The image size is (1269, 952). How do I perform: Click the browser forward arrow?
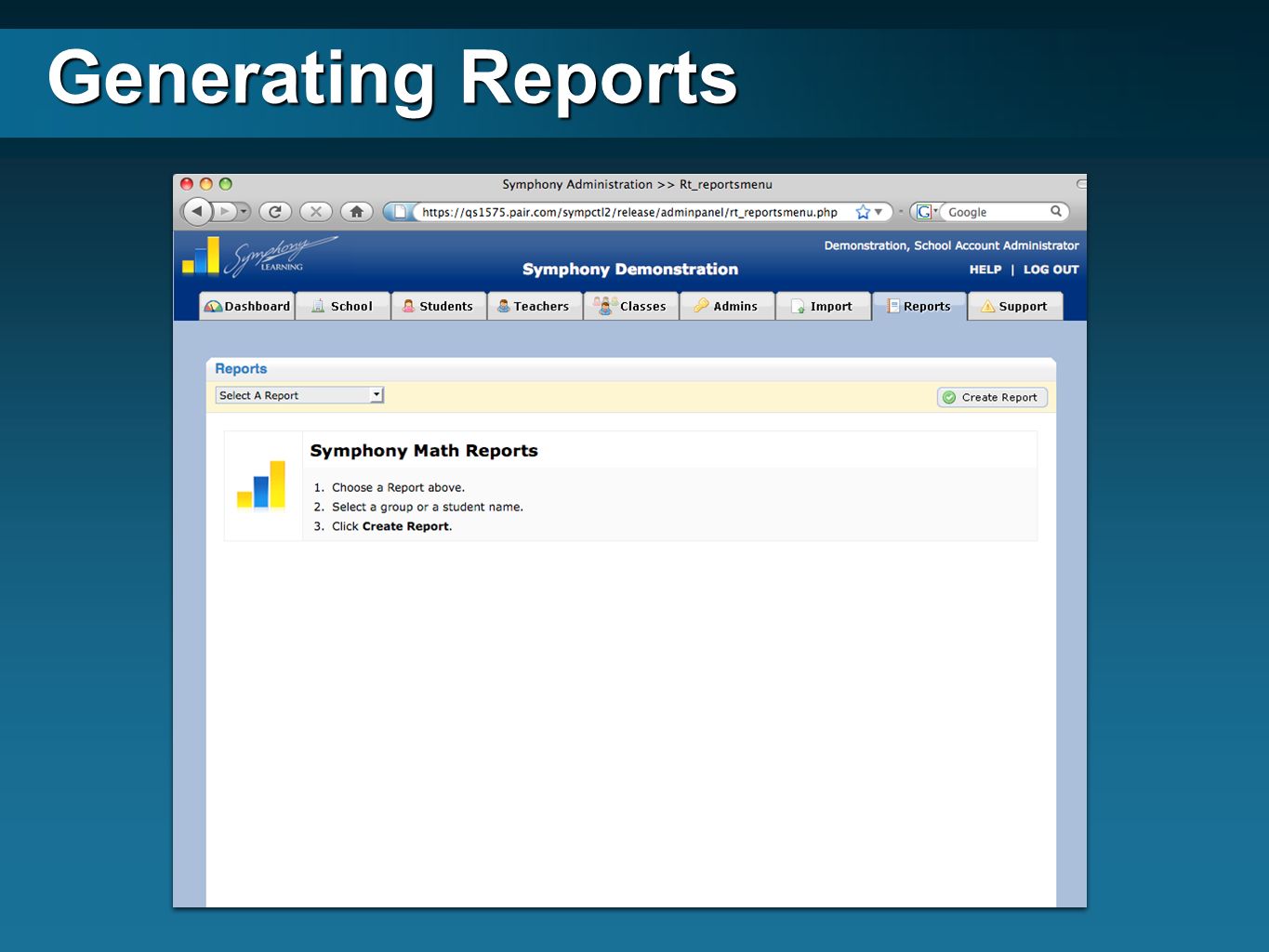click(224, 212)
